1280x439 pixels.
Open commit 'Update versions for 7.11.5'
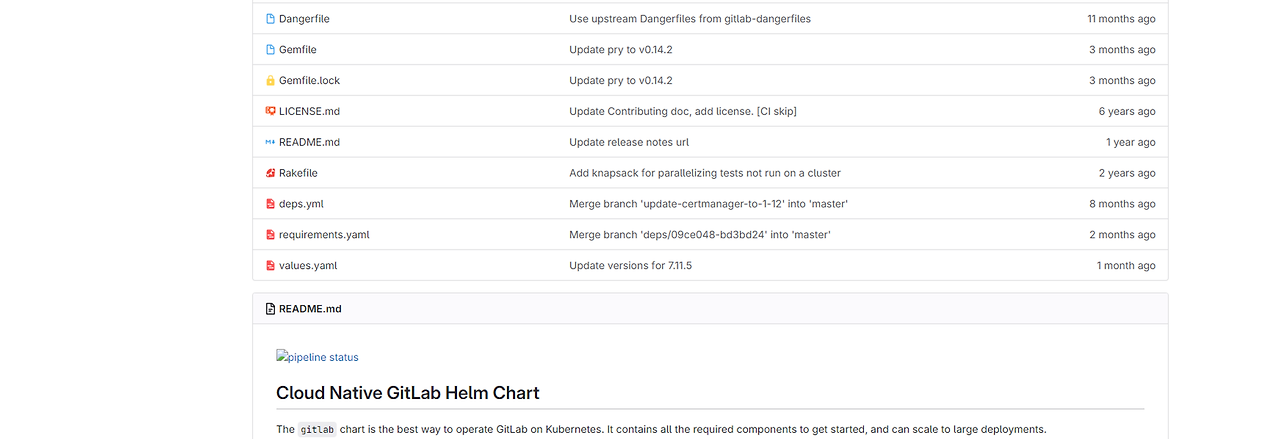point(631,266)
